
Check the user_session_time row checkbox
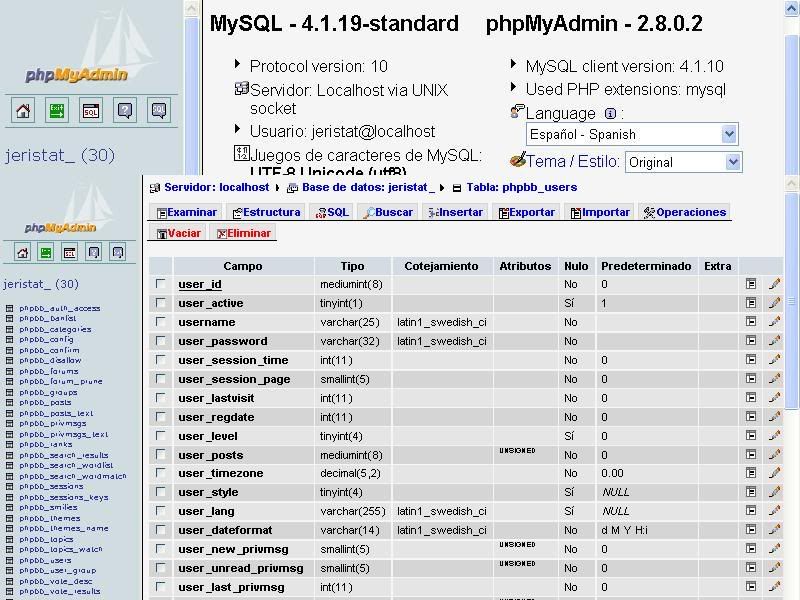click(161, 360)
